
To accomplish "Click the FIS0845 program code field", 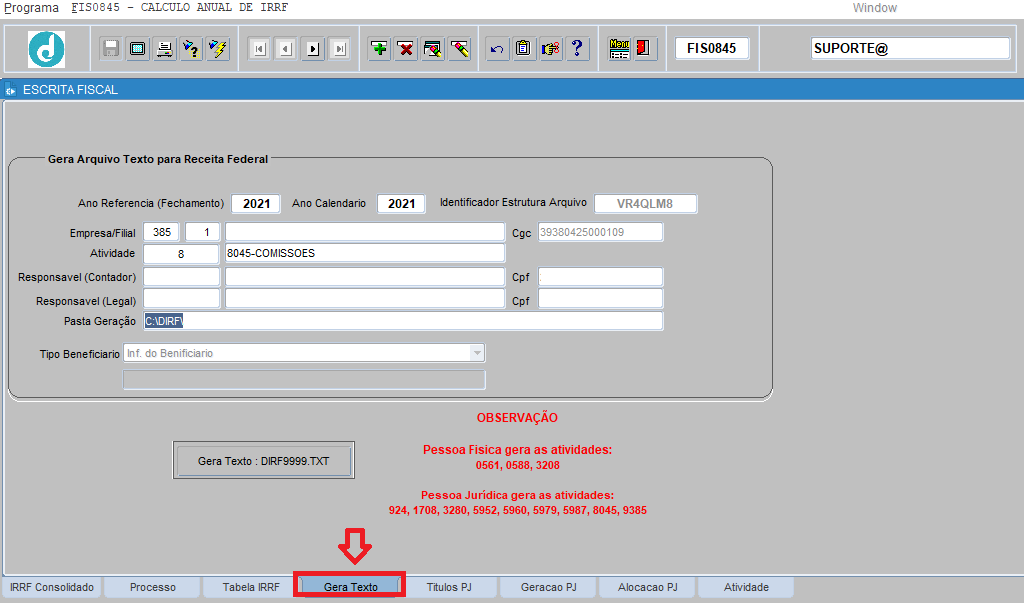I will tap(712, 48).
